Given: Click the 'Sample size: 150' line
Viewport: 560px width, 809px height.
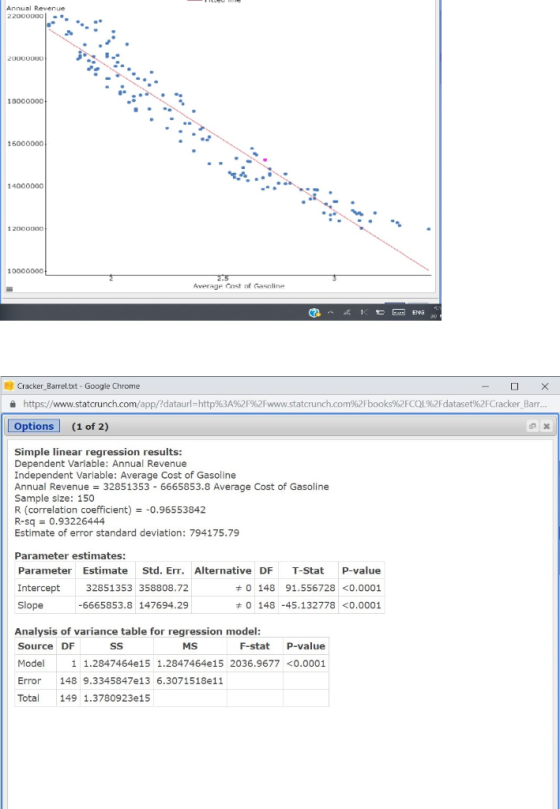Looking at the screenshot, I should point(54,498).
